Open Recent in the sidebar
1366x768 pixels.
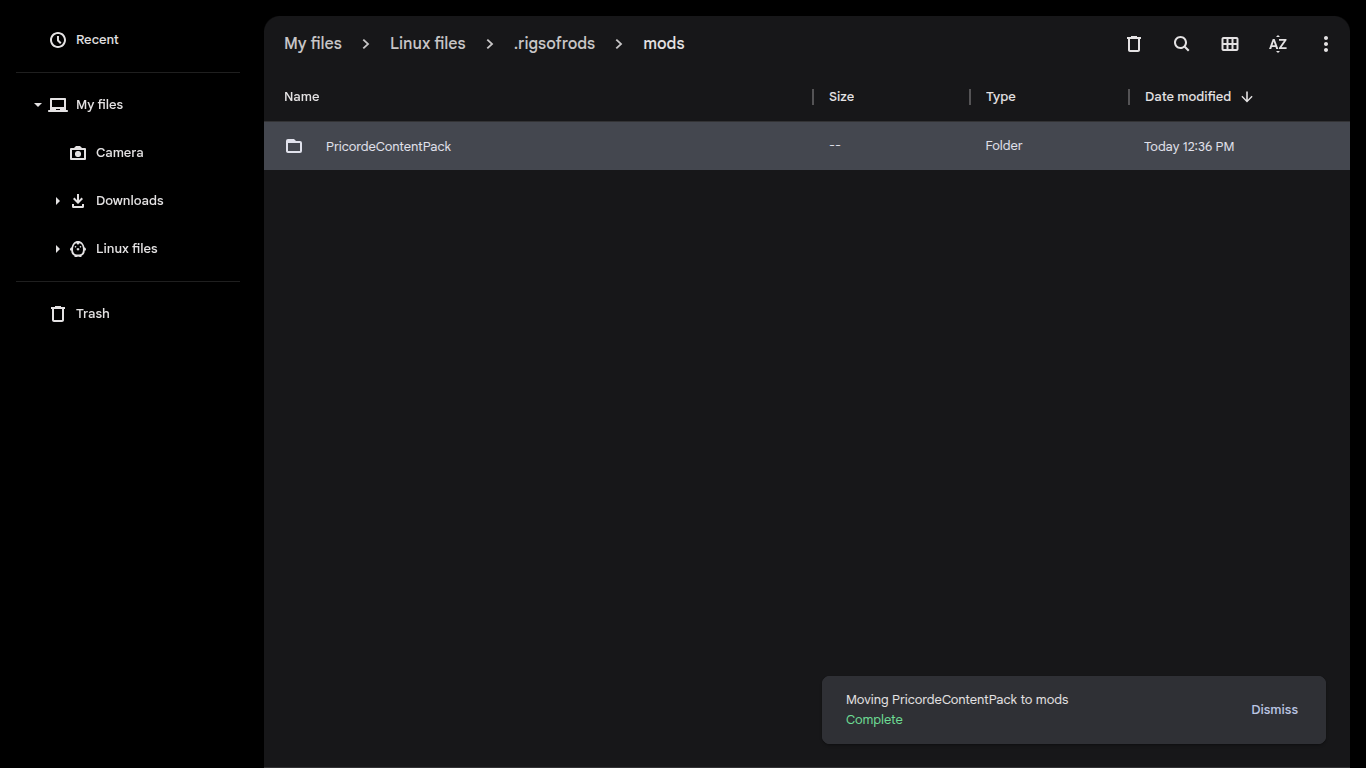pyautogui.click(x=97, y=40)
